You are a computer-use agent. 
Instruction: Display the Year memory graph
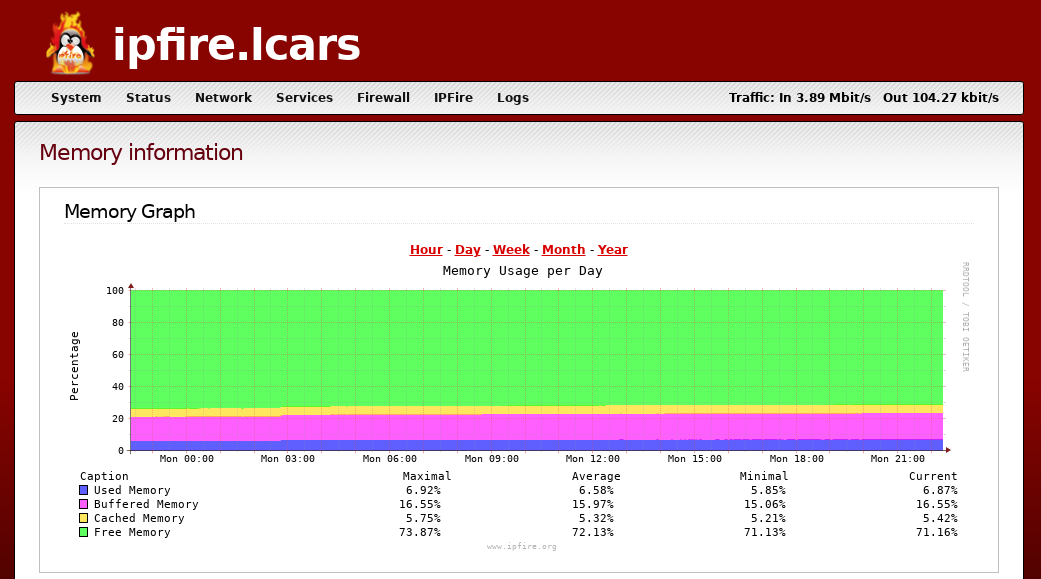612,250
